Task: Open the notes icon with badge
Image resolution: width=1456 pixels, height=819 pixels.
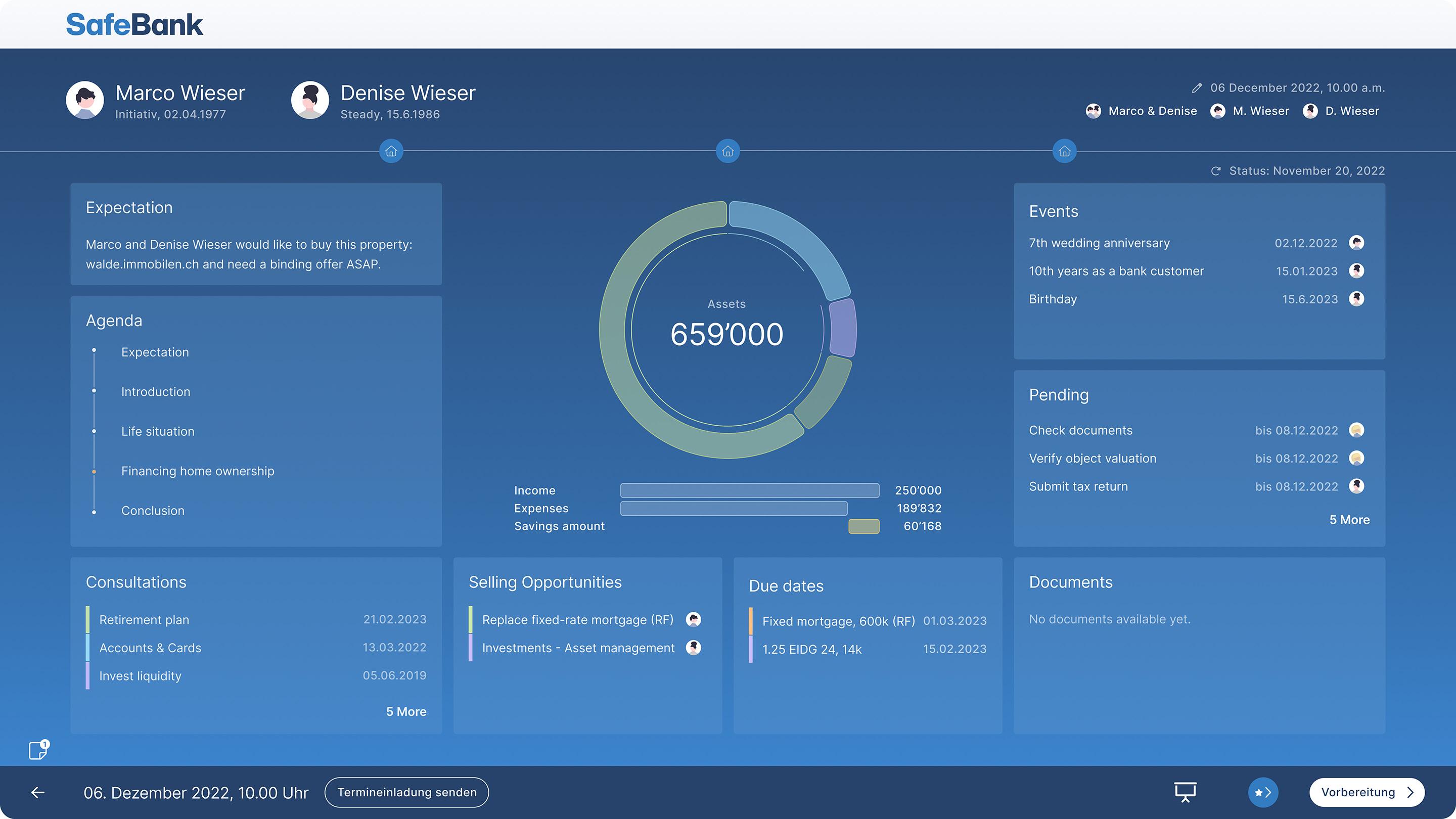Action: click(39, 749)
